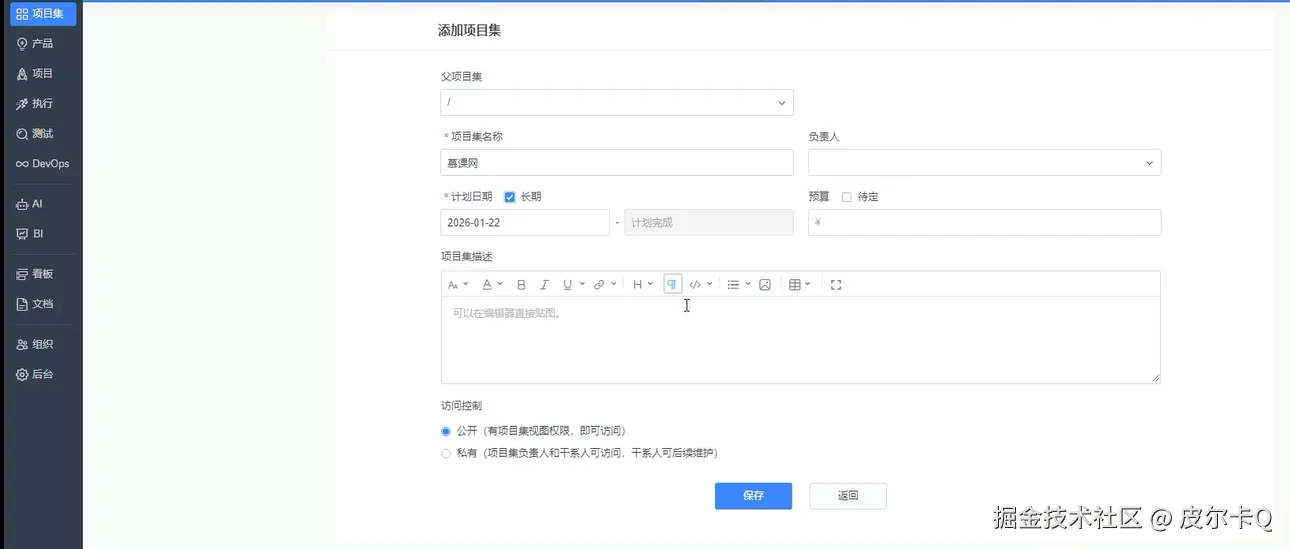Open the heading H dropdown
This screenshot has height=549, width=1290.
[642, 285]
